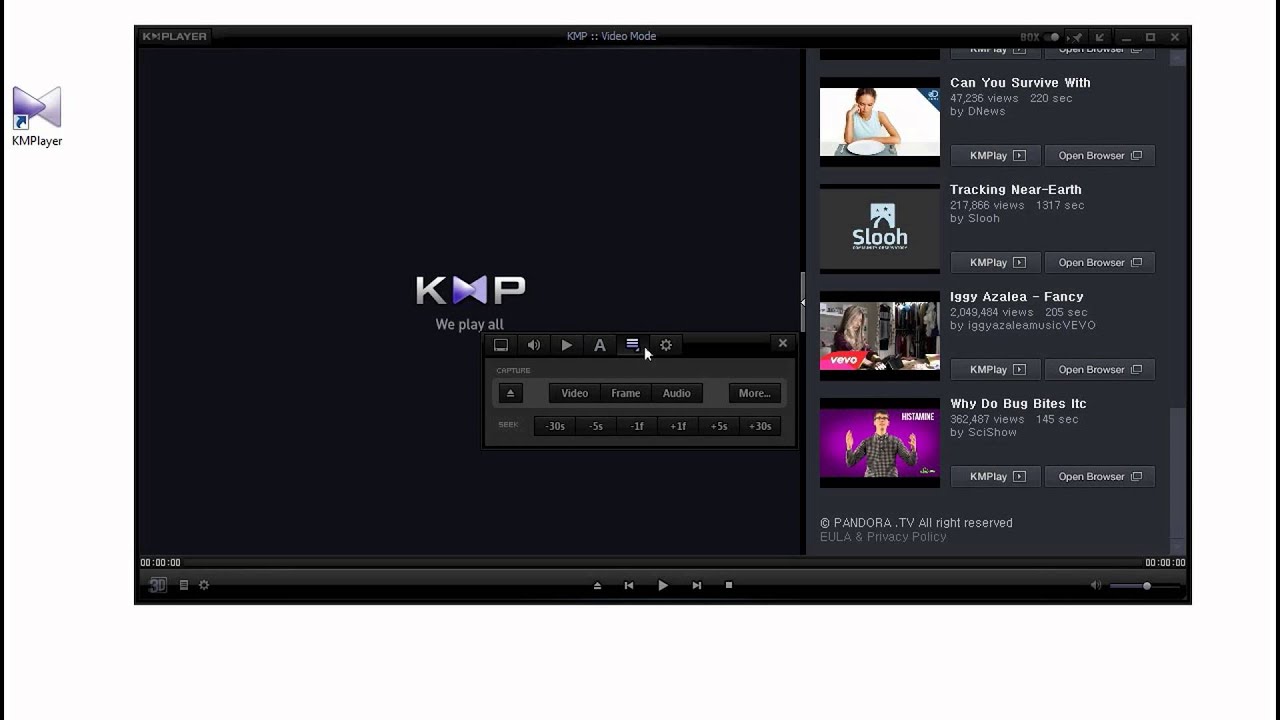The height and width of the screenshot is (720, 1280).
Task: Switch player to compact mode arrow icon
Action: pos(1100,37)
